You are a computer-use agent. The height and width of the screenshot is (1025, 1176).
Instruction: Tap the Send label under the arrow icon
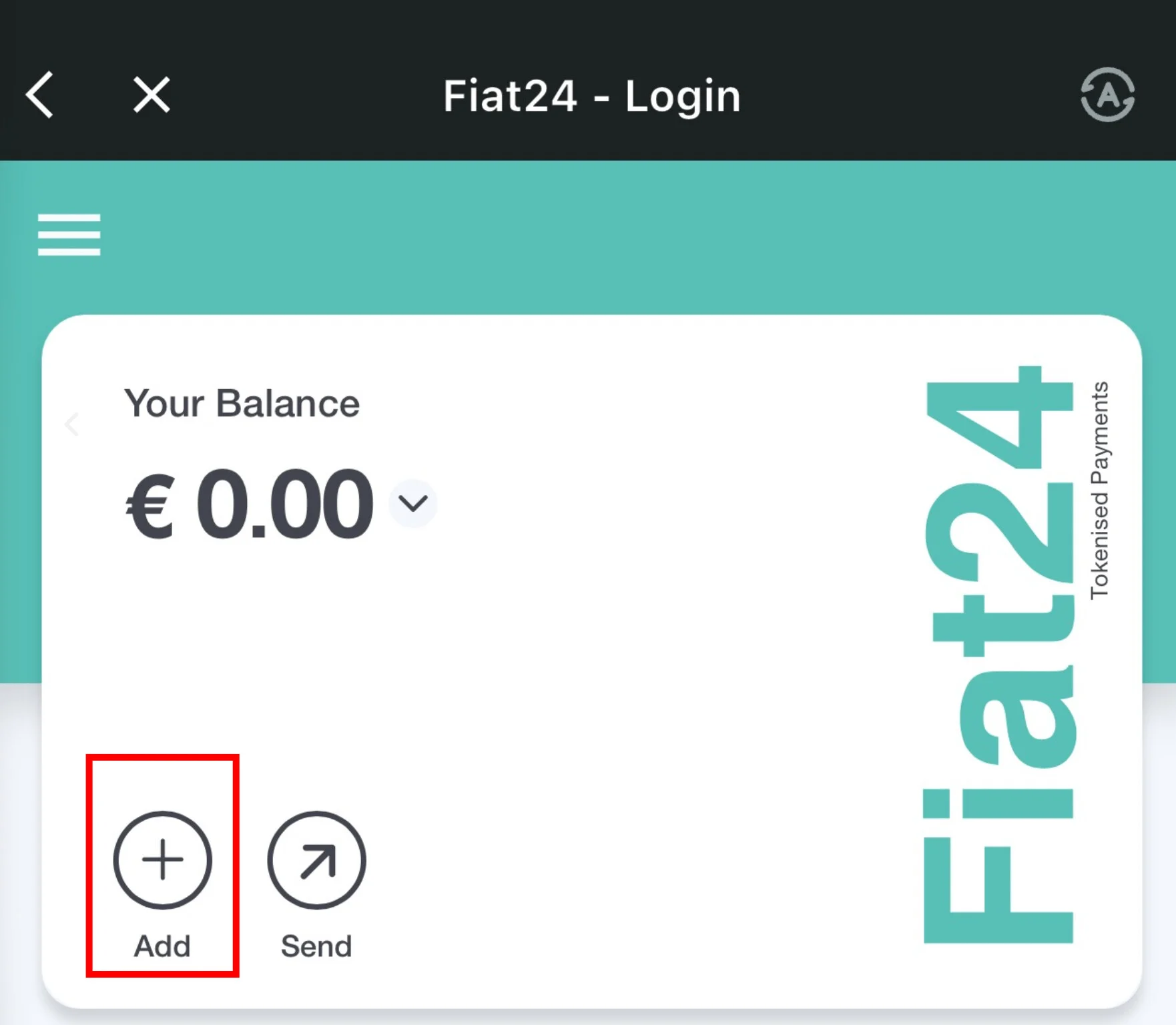[317, 945]
